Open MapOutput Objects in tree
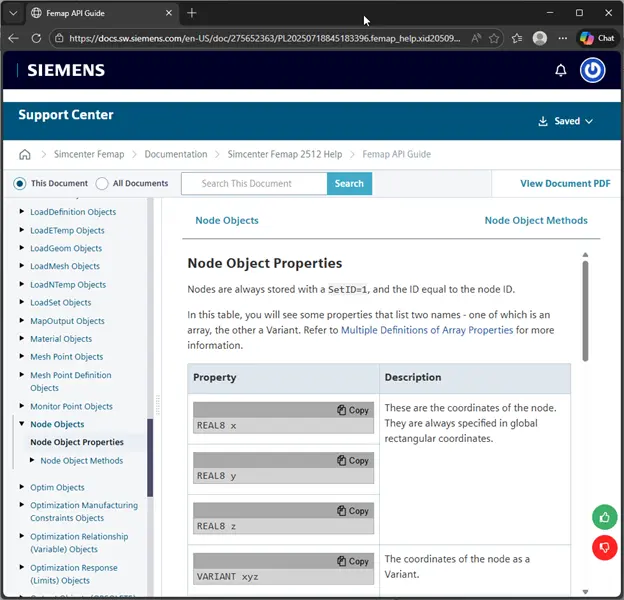The image size is (624, 600). pos(67,321)
